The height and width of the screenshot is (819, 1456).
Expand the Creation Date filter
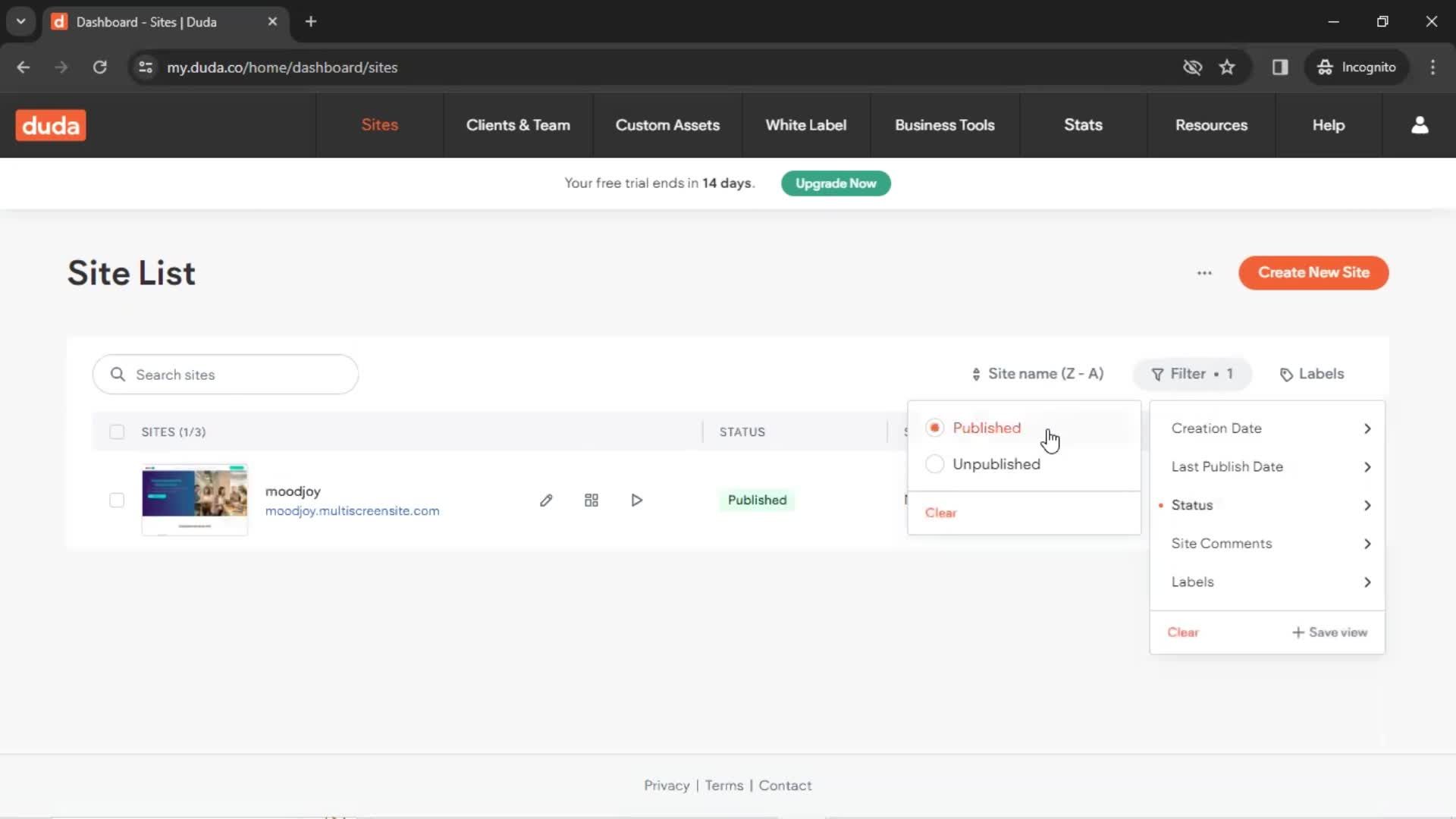[x=1267, y=428]
